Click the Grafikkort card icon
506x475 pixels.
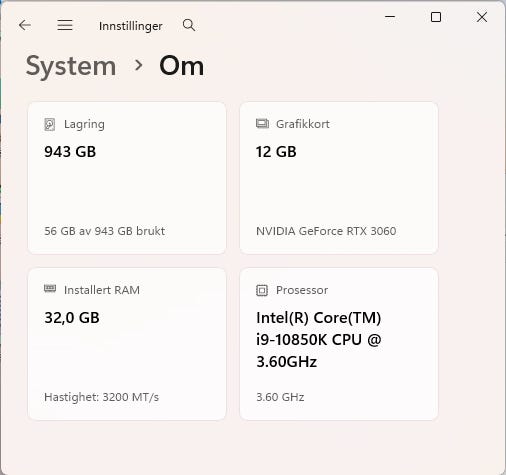coord(262,124)
